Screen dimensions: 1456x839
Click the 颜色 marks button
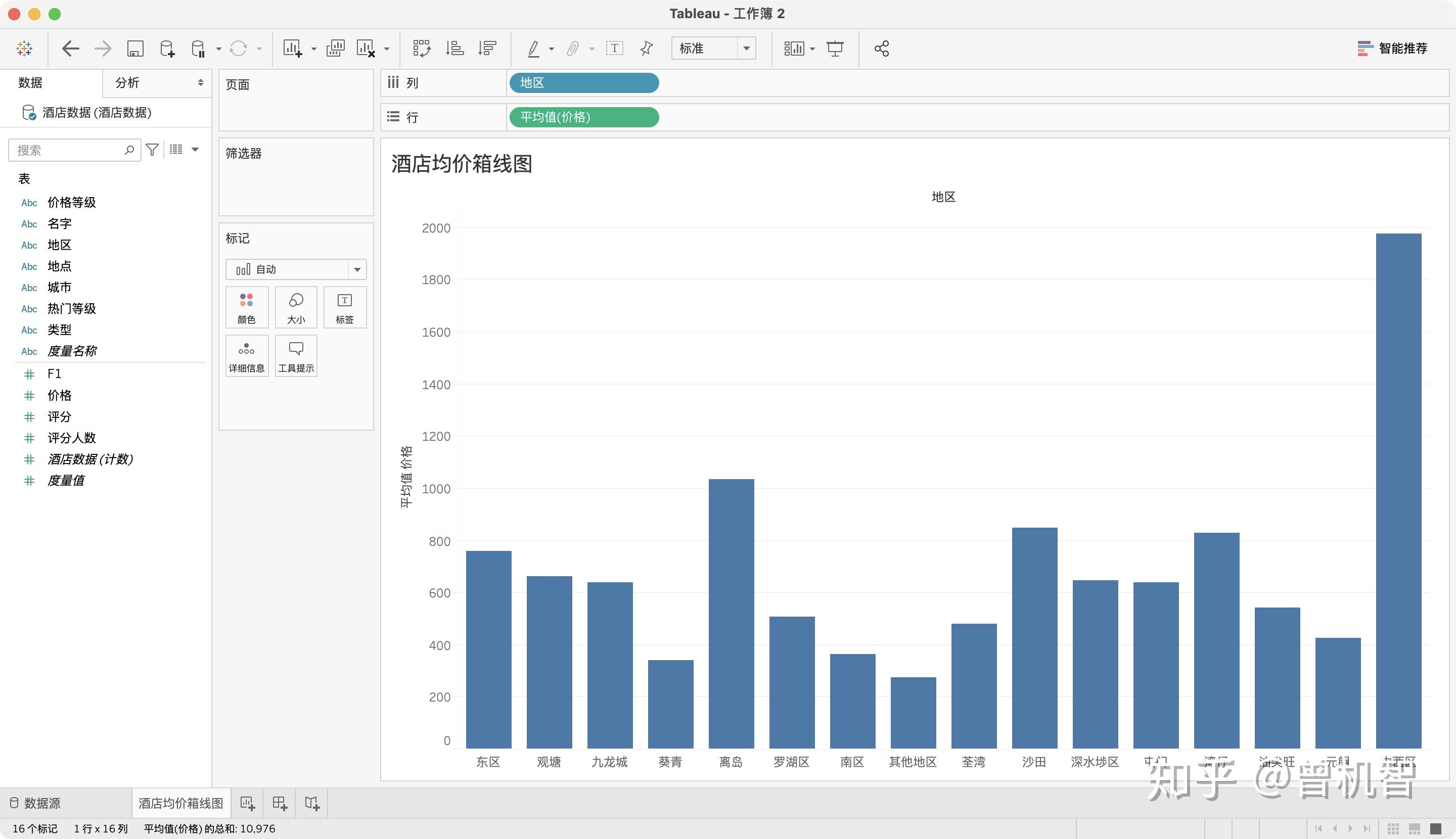[247, 308]
